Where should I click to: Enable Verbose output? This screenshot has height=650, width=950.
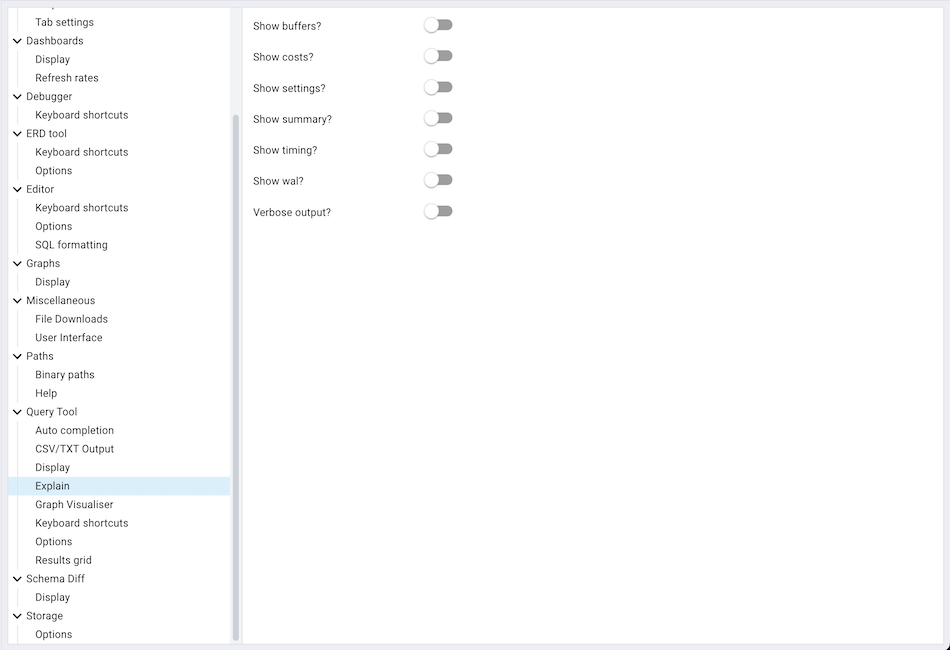pos(438,211)
